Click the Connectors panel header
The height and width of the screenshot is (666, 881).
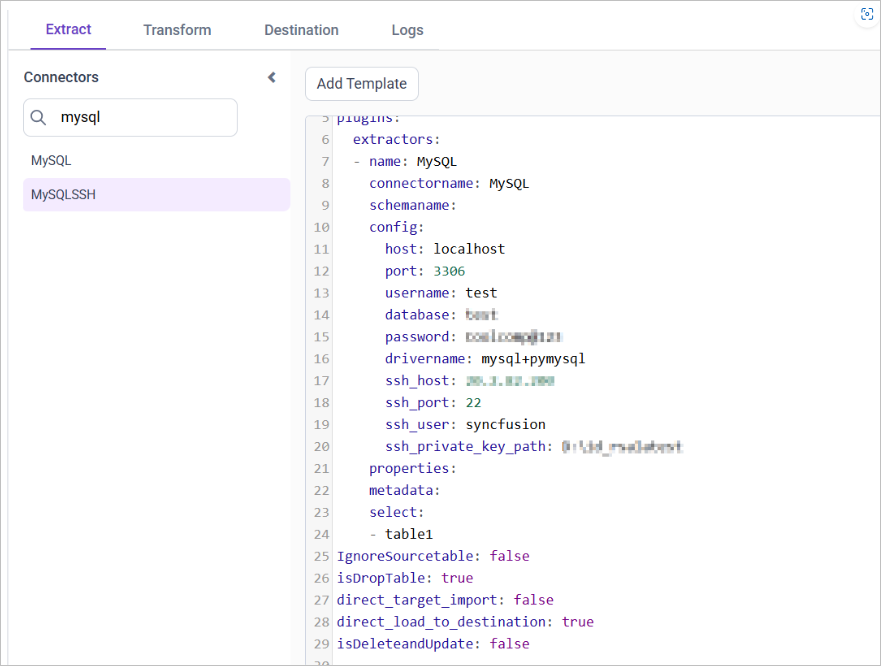coord(61,76)
